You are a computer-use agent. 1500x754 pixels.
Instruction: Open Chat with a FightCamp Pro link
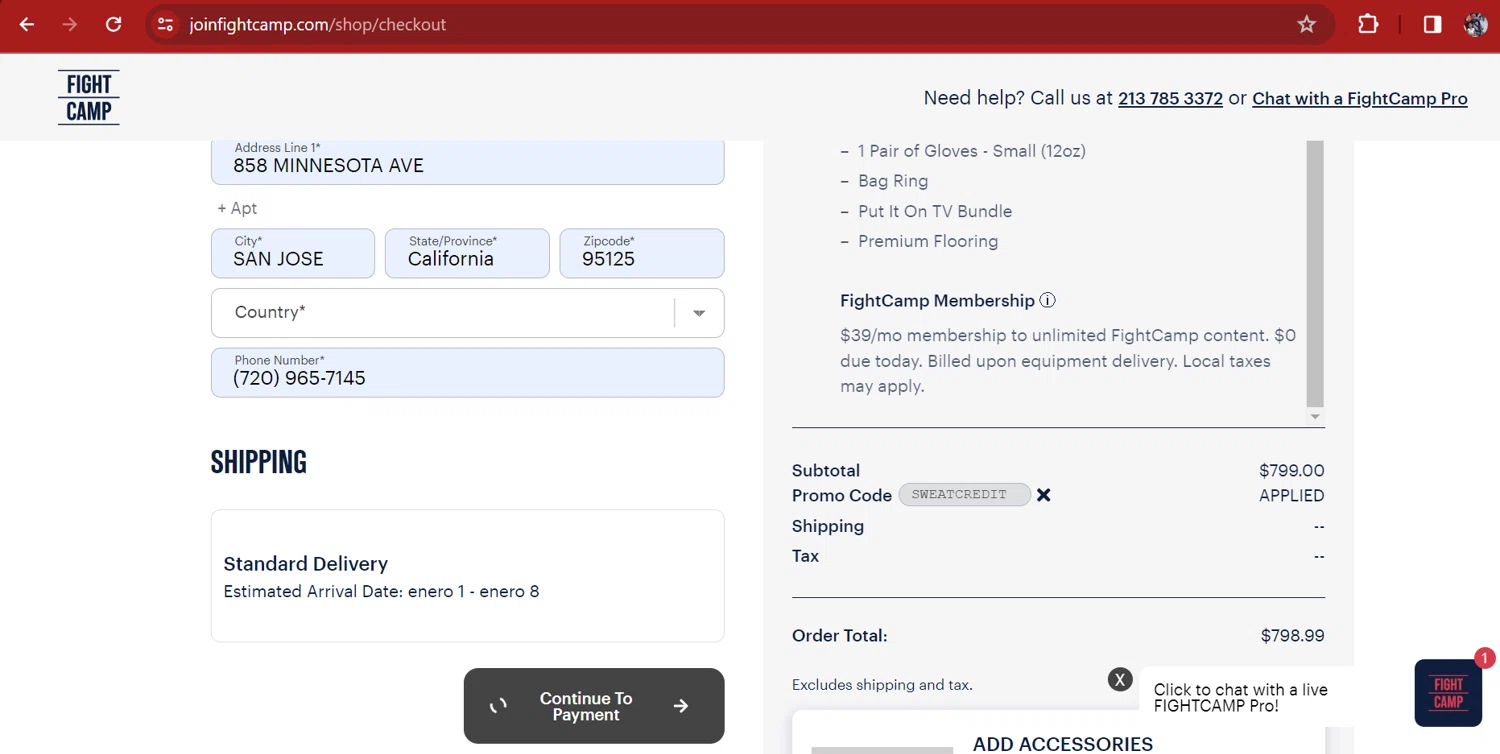coord(1360,98)
